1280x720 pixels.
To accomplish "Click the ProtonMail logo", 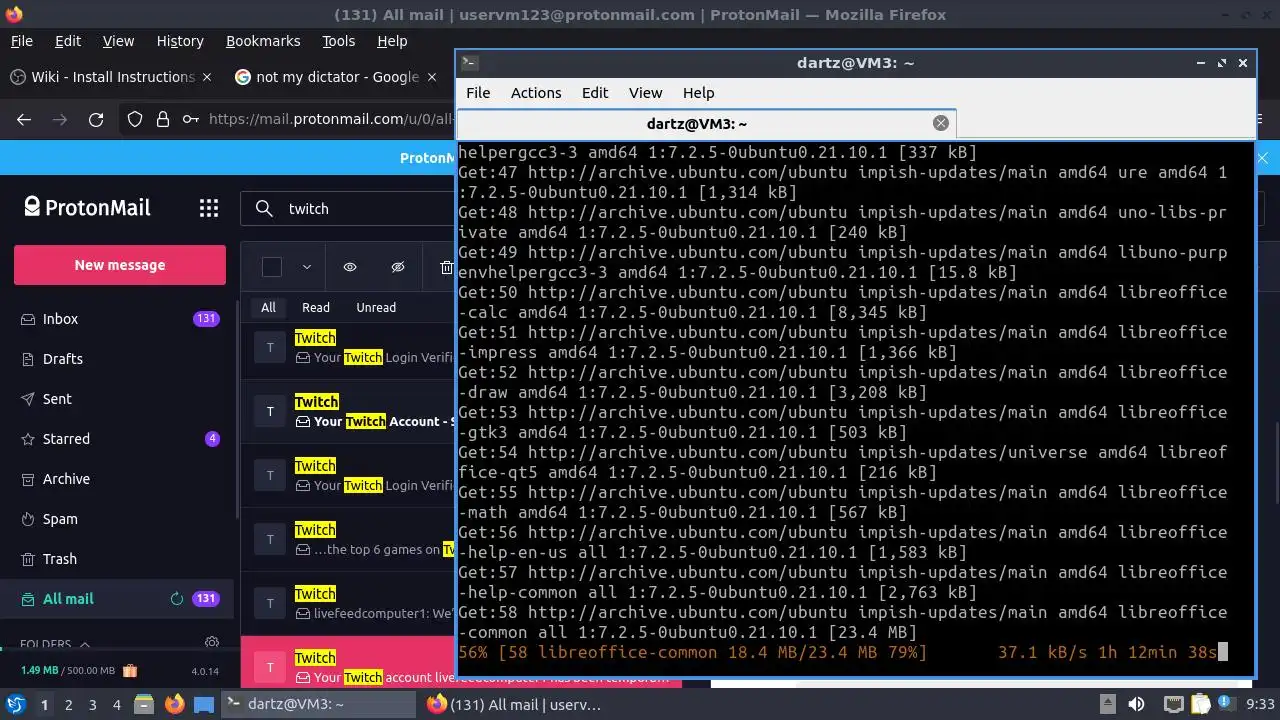I will (87, 207).
